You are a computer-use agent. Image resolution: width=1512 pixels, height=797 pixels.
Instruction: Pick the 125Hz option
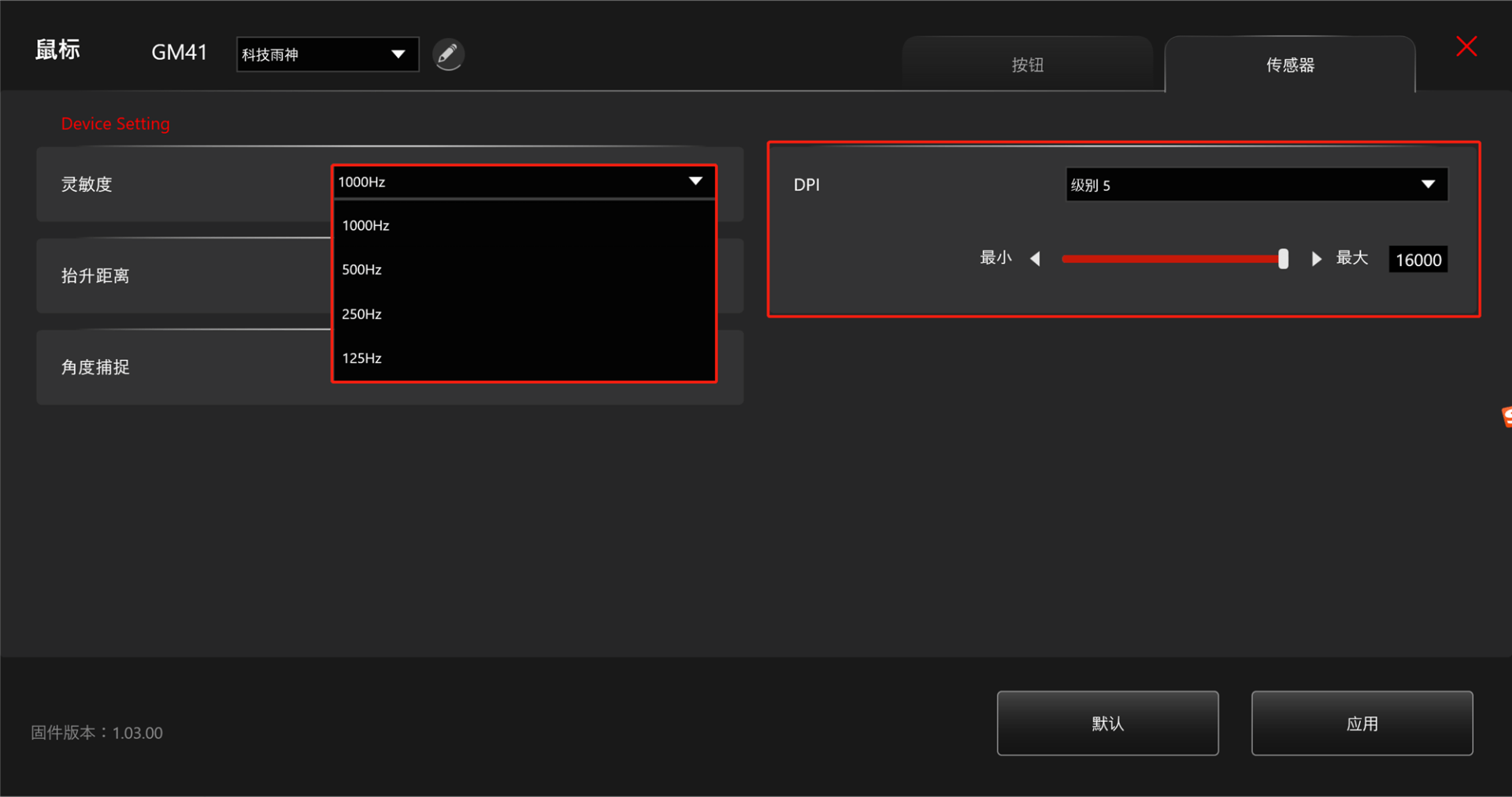click(524, 358)
